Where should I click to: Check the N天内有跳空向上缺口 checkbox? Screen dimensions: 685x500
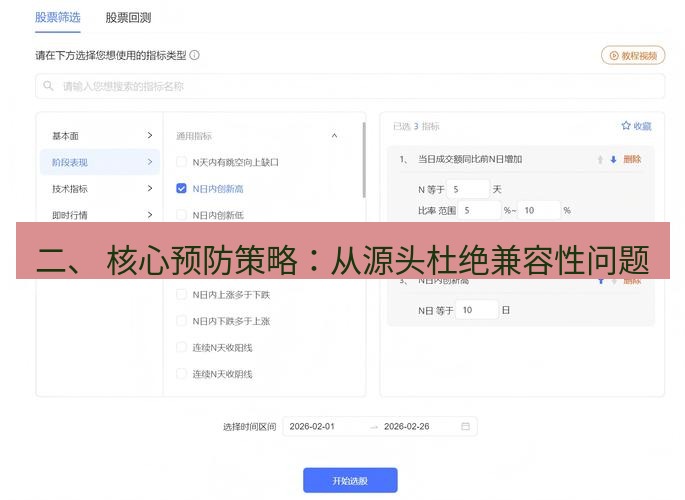(x=181, y=162)
